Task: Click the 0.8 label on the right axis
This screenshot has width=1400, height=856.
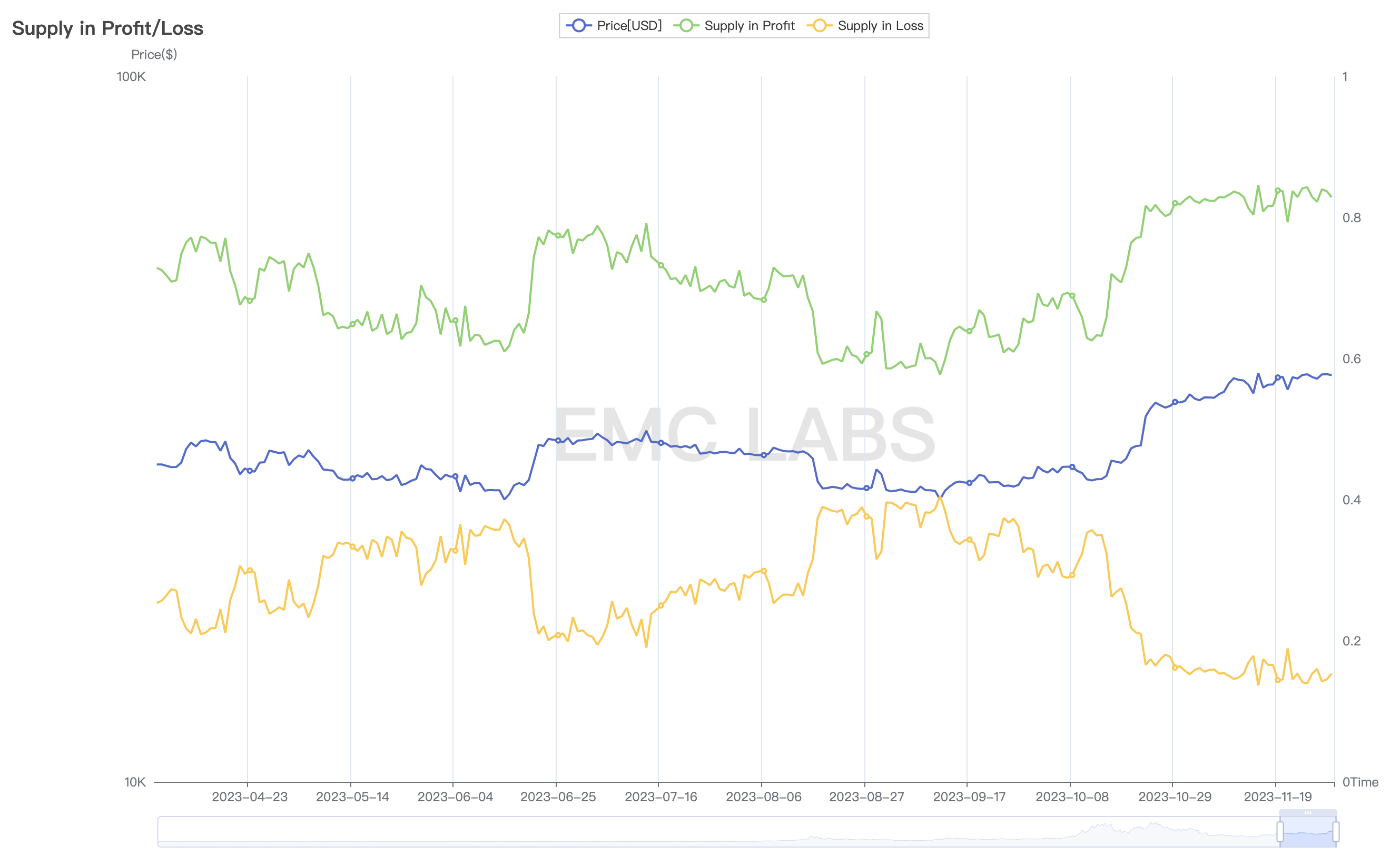Action: (1352, 217)
